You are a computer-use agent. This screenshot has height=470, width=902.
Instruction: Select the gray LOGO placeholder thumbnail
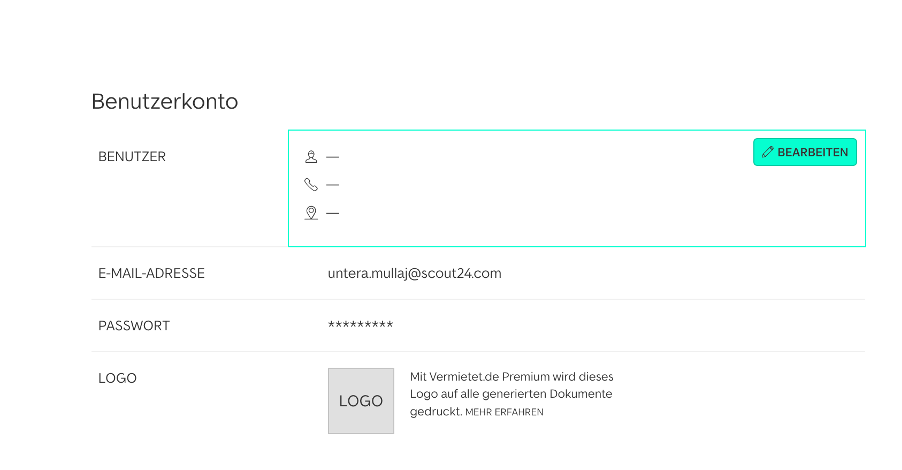[361, 401]
